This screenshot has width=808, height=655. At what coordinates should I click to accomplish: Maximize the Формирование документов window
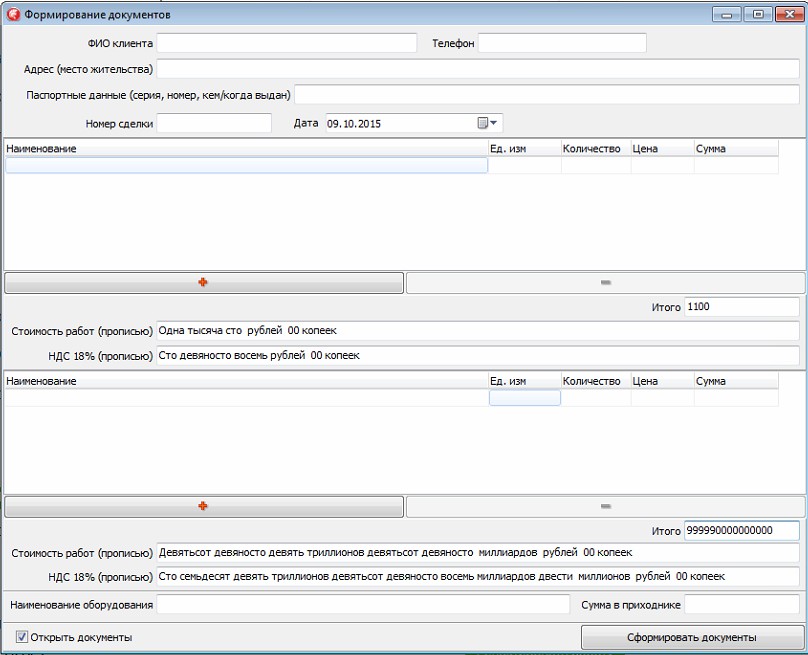(758, 14)
